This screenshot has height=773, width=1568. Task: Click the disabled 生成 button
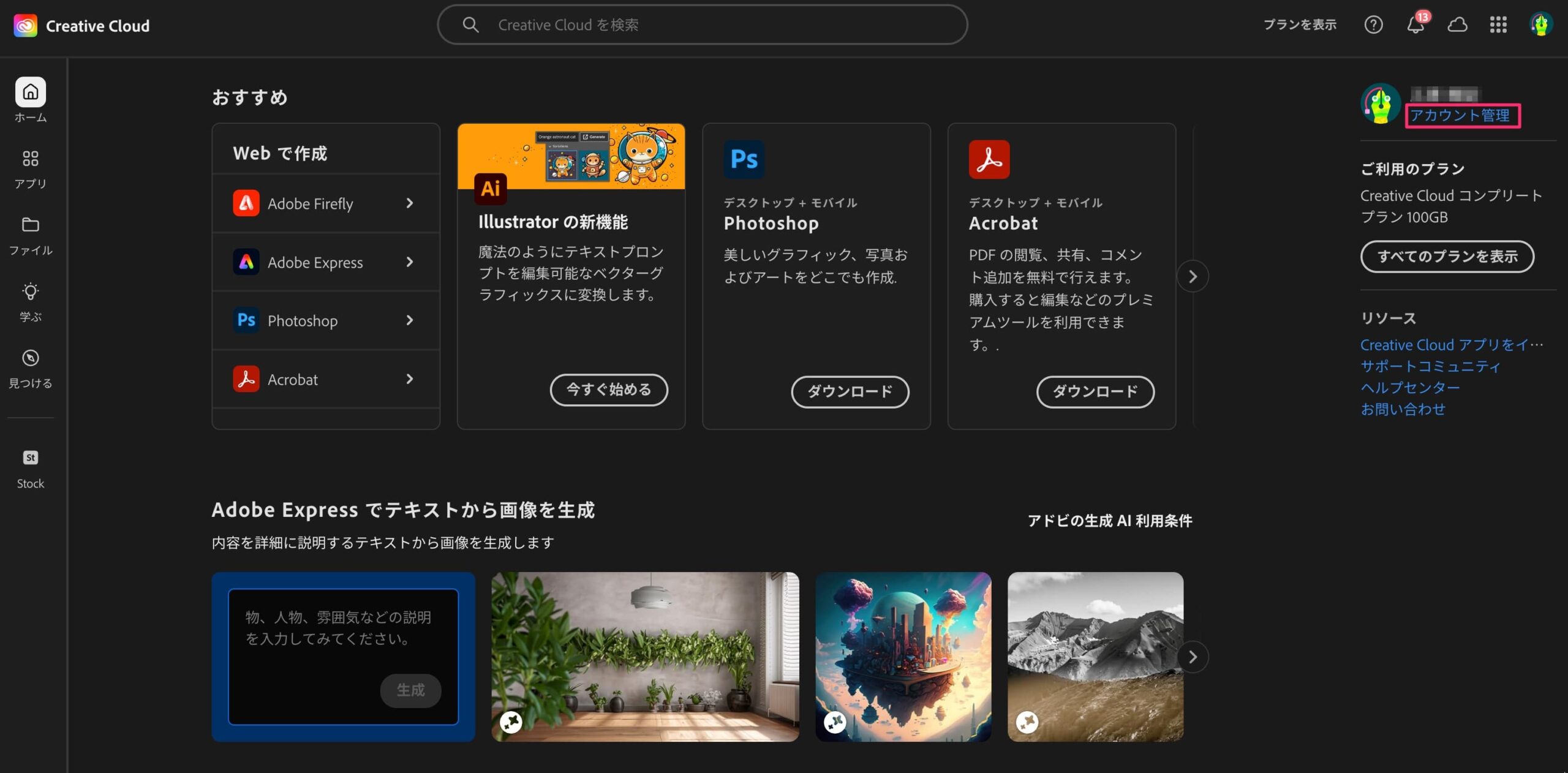[x=410, y=690]
